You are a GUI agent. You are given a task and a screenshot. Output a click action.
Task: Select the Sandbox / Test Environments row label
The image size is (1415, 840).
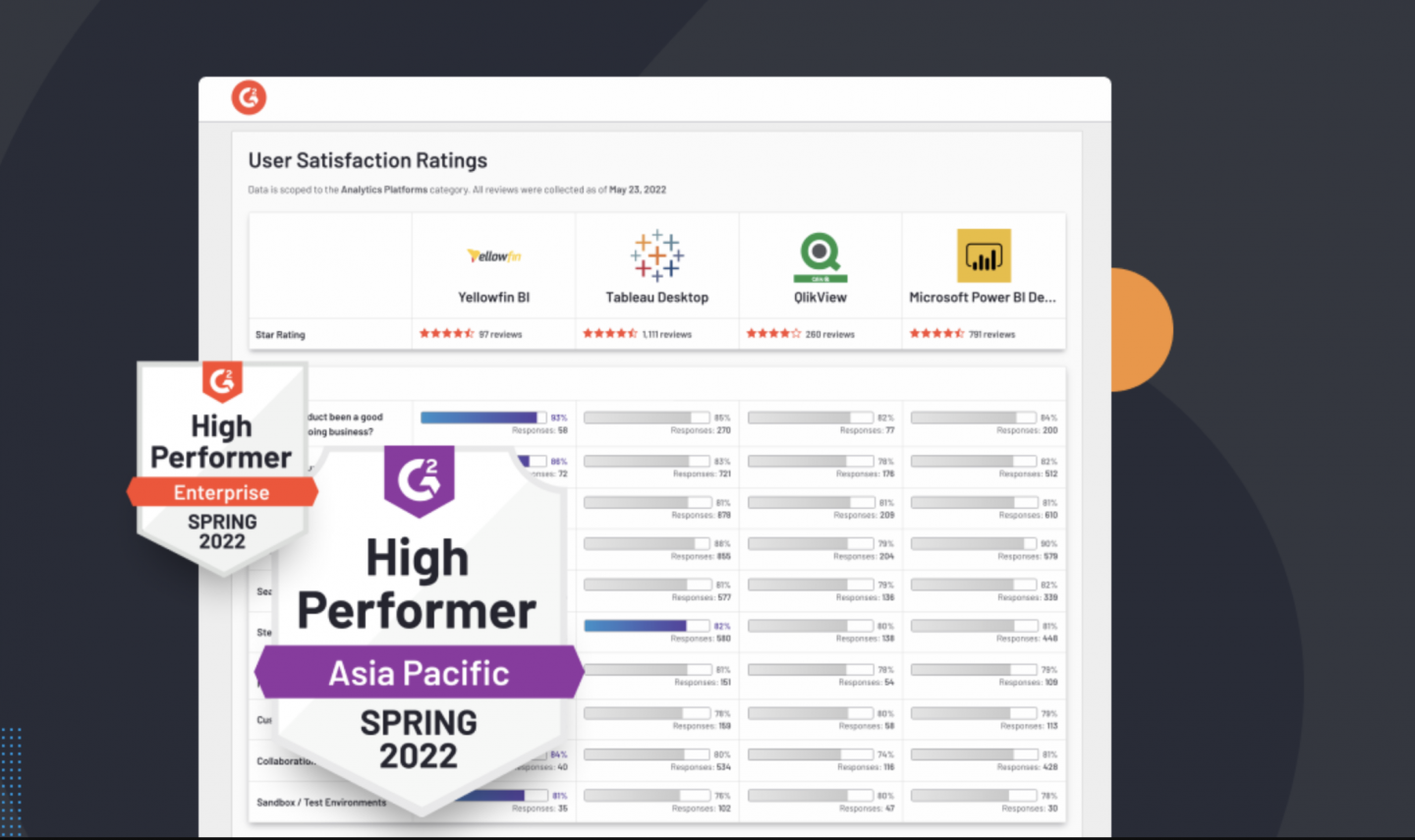click(x=321, y=803)
